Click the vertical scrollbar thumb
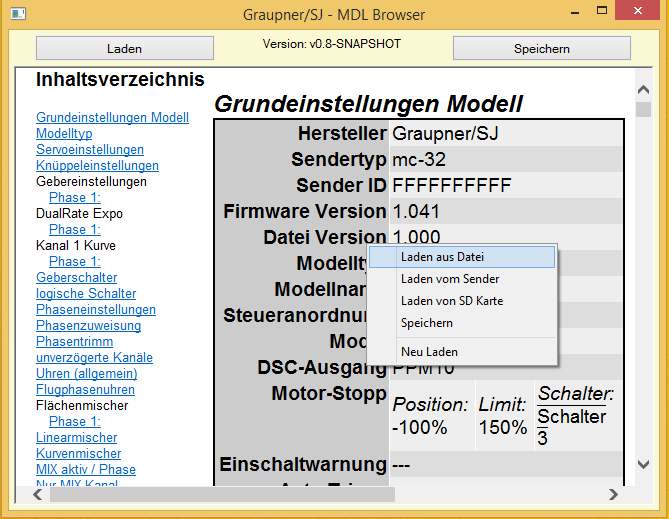 (643, 110)
